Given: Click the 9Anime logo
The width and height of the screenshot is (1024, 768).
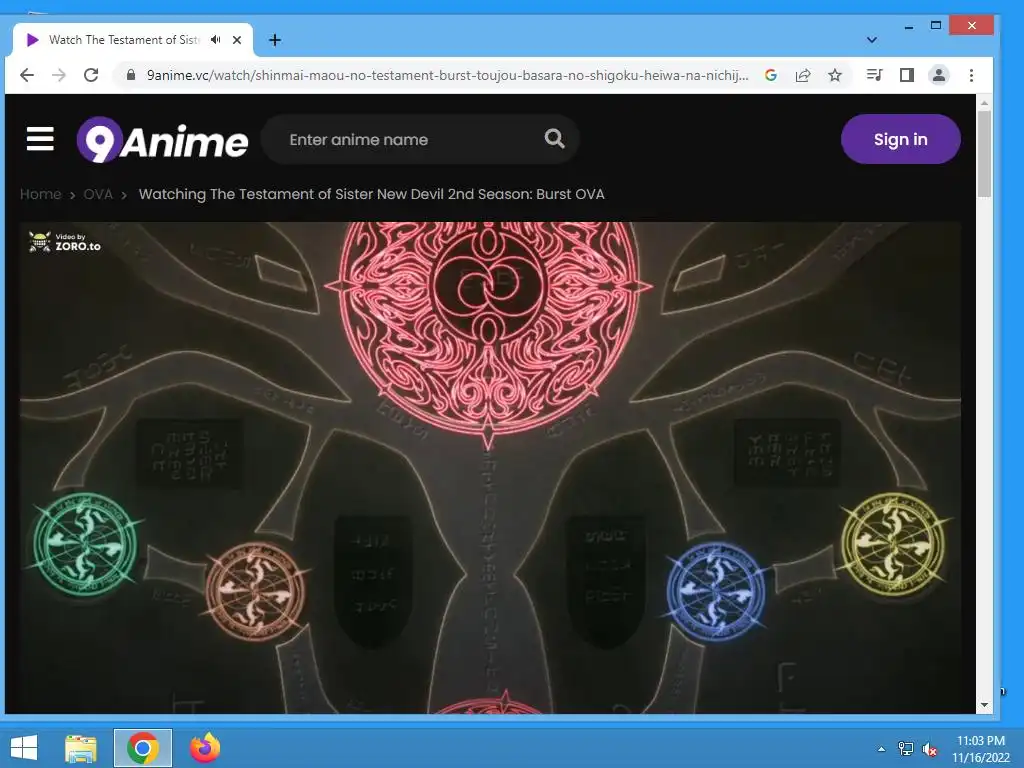Looking at the screenshot, I should coord(163,140).
